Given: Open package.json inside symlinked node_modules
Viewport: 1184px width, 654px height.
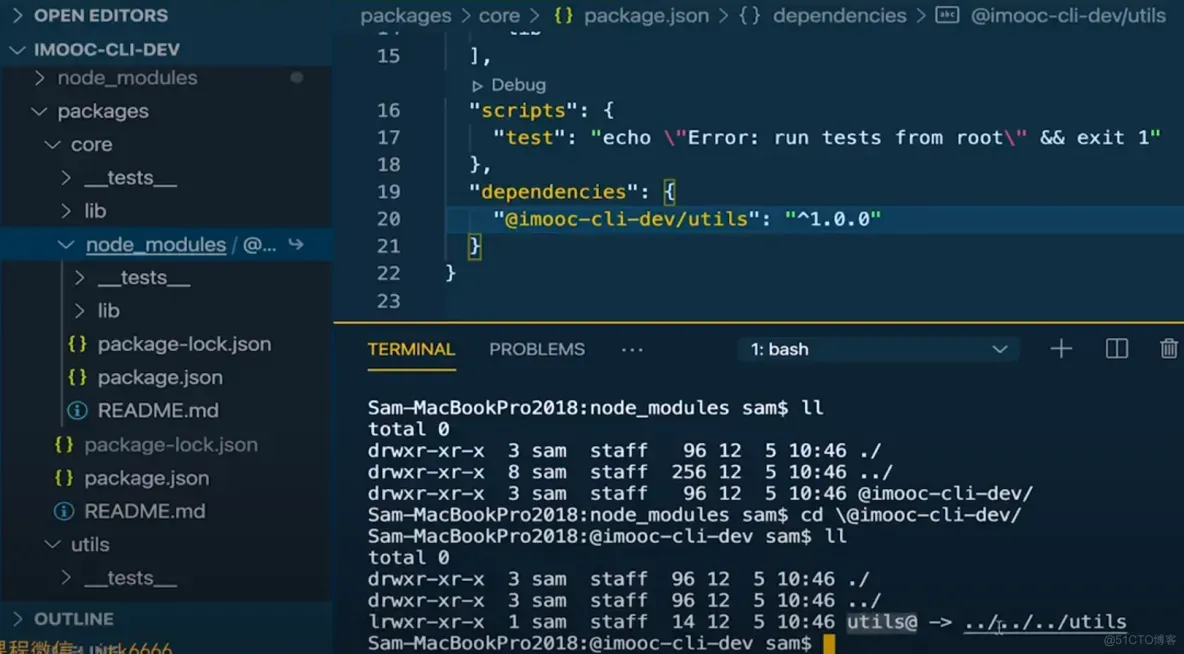Looking at the screenshot, I should (x=160, y=377).
